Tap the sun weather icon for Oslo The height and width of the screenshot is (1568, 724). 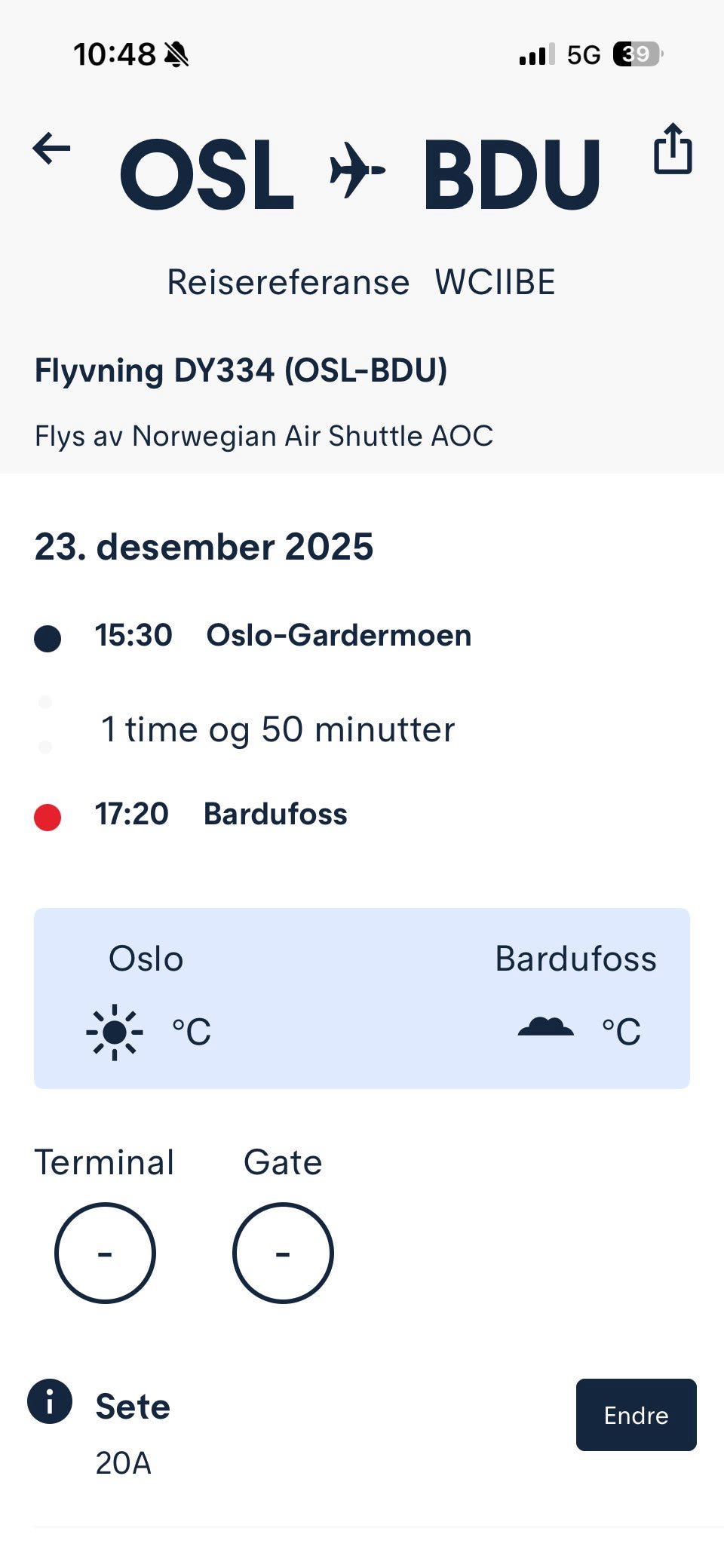point(115,1032)
